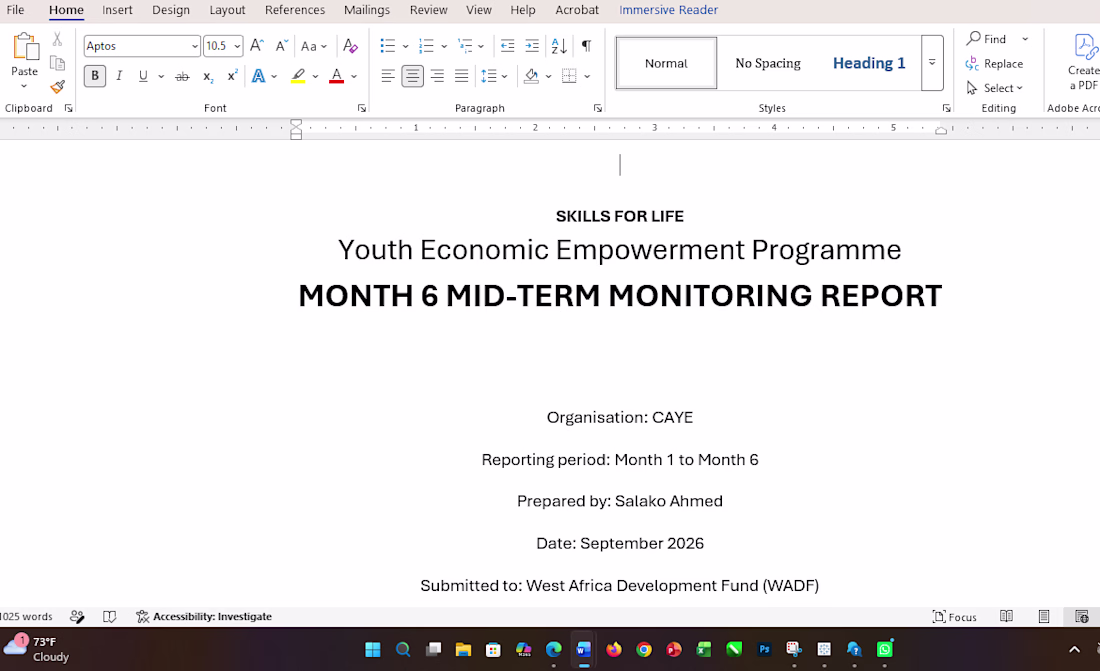Apply strikethrough formatting

tap(182, 76)
